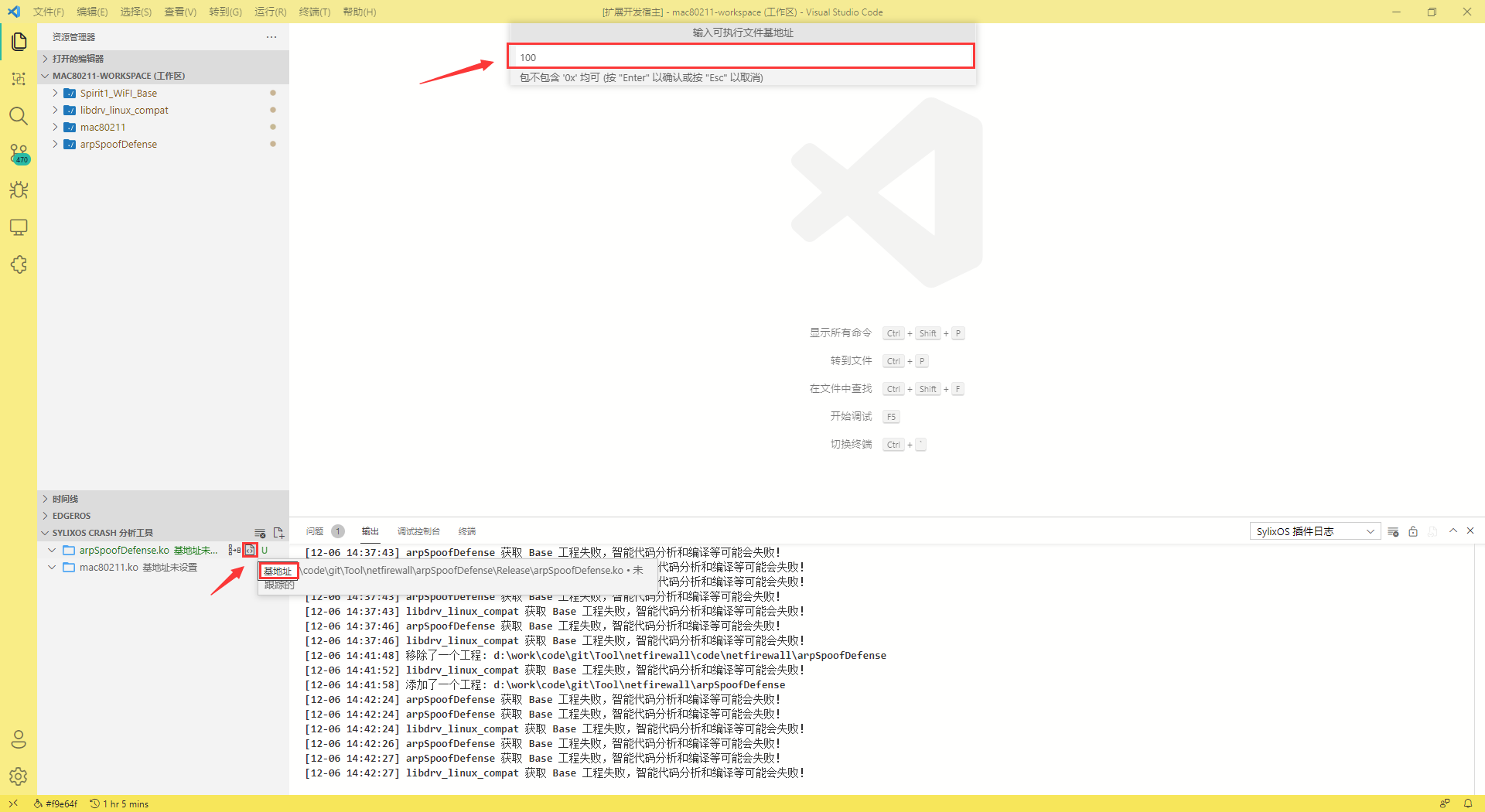Screen dimensions: 1485x812
Task: Open the Run and Debug bug icon
Action: point(19,190)
